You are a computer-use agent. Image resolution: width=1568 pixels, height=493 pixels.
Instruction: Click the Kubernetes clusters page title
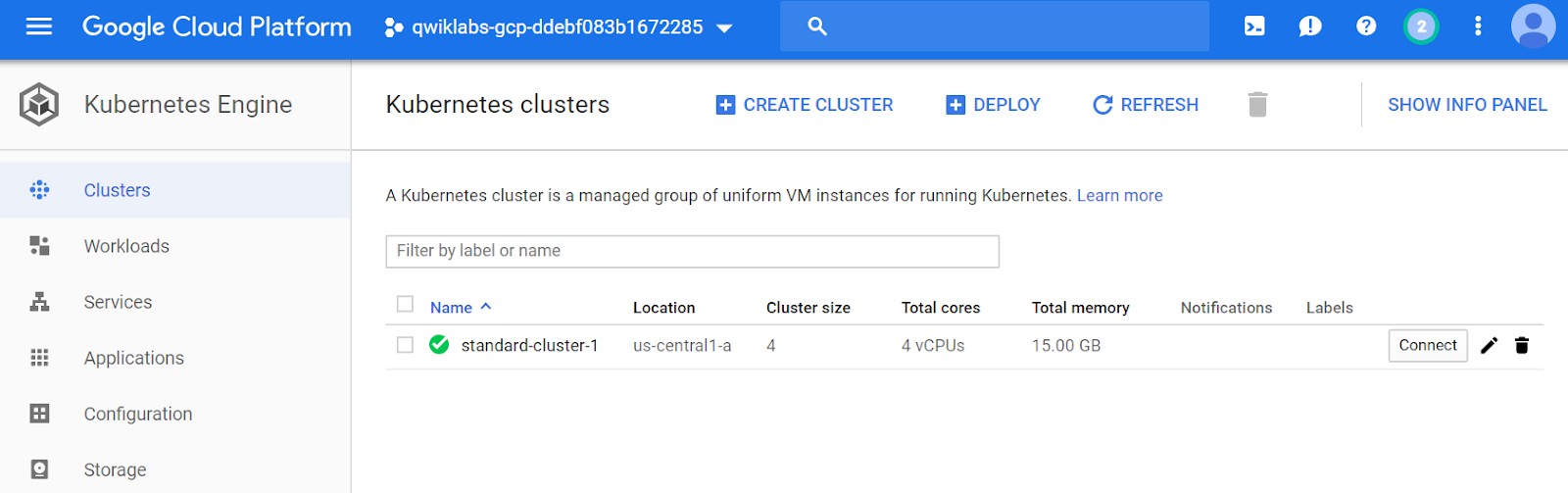[498, 105]
